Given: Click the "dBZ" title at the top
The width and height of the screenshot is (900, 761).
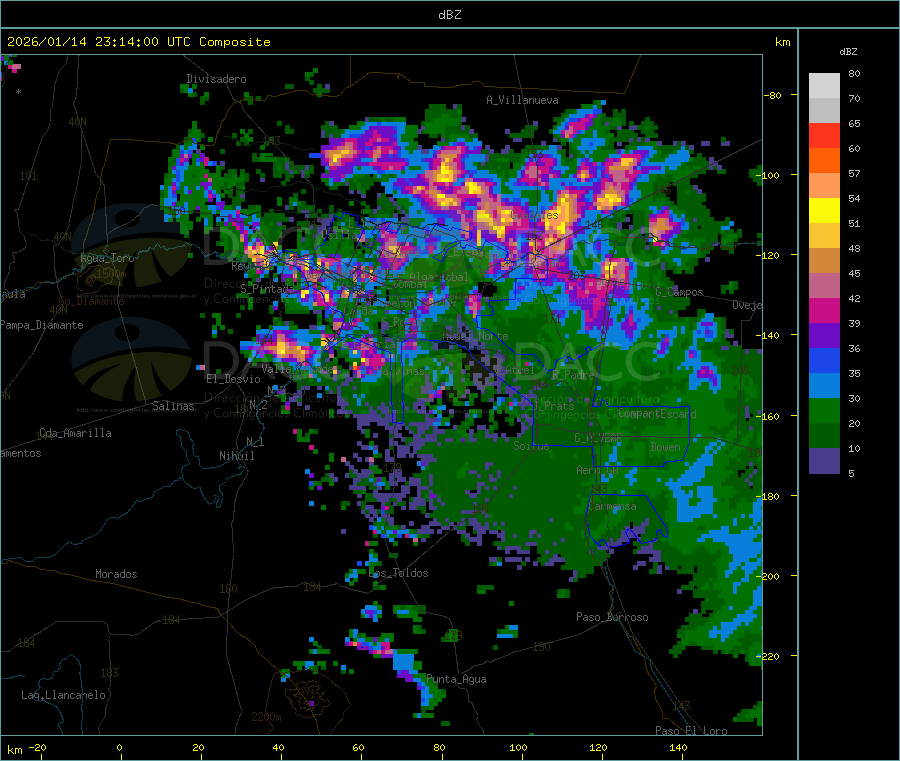Looking at the screenshot, I should point(449,15).
